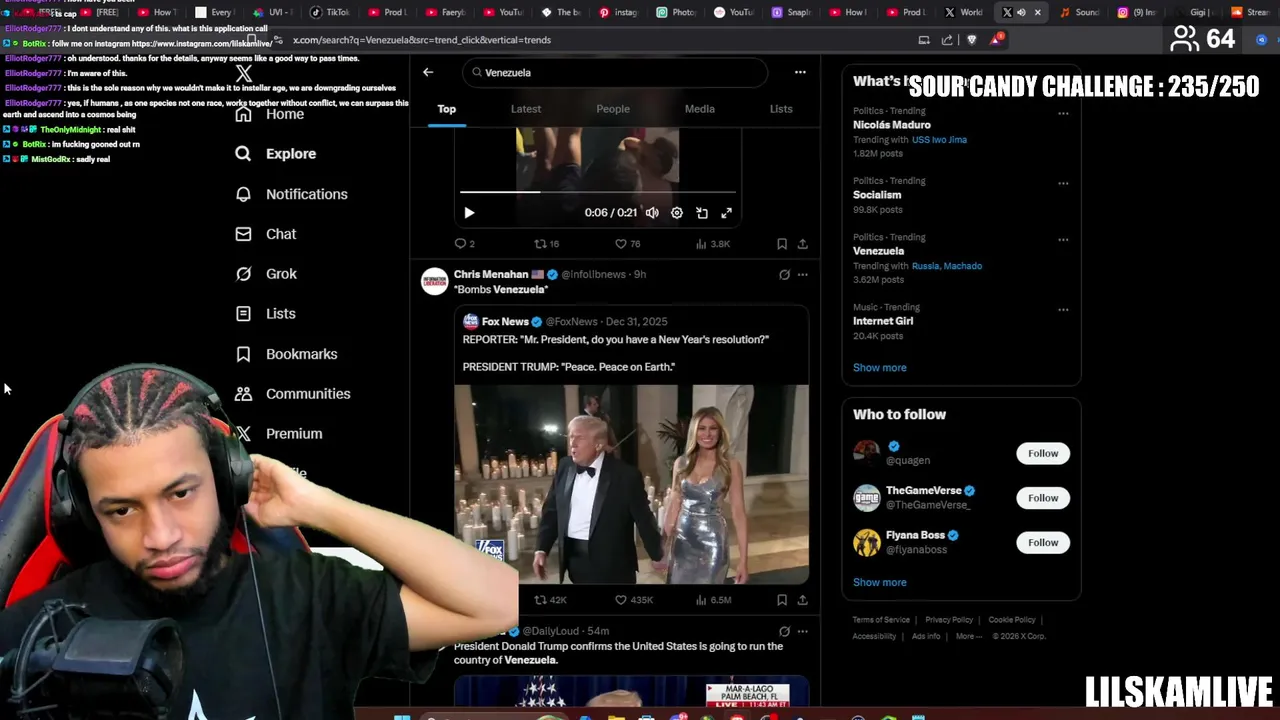Repost the video post with 16 reposts
The width and height of the screenshot is (1280, 720).
[x=546, y=244]
